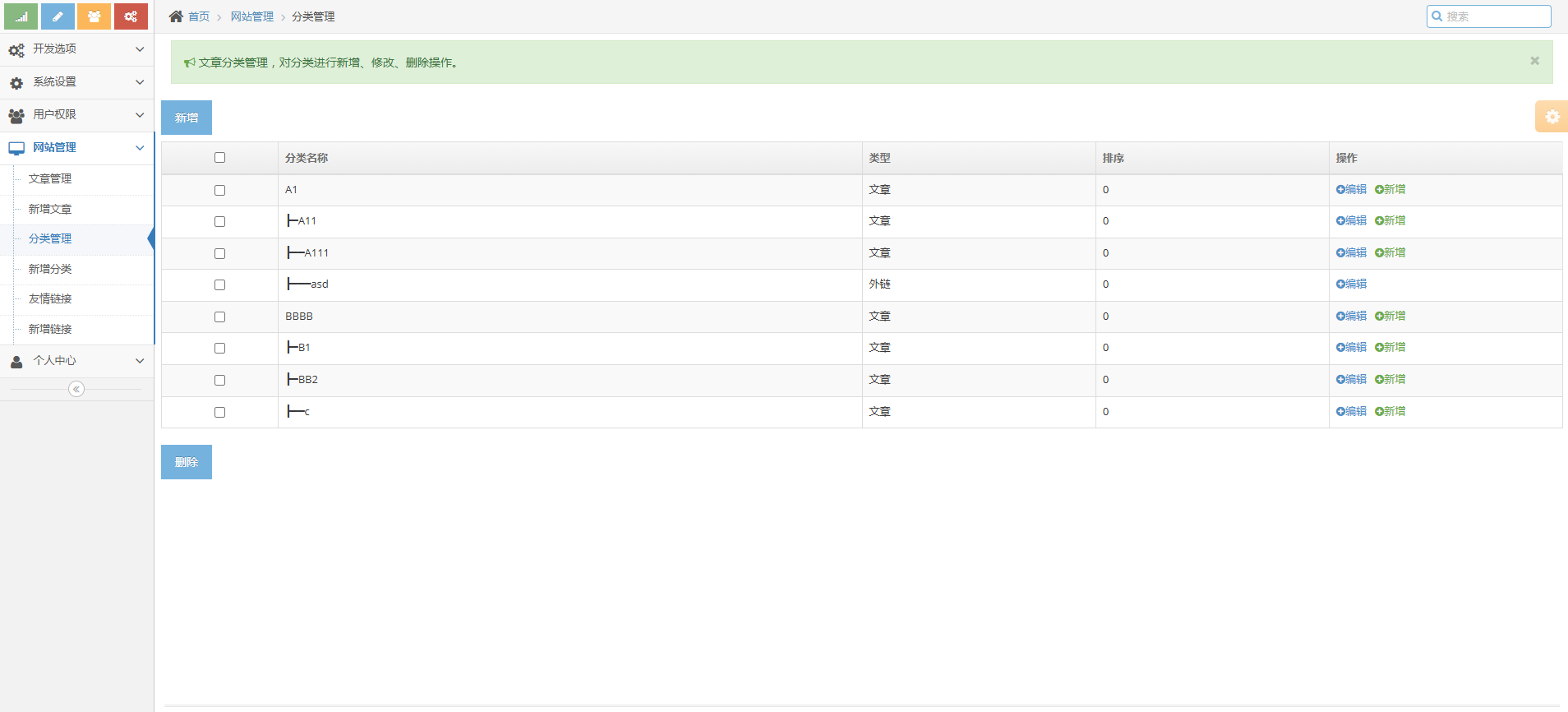Tick the checkbox for row A1
Viewport: 1568px width, 712px height.
point(219,190)
